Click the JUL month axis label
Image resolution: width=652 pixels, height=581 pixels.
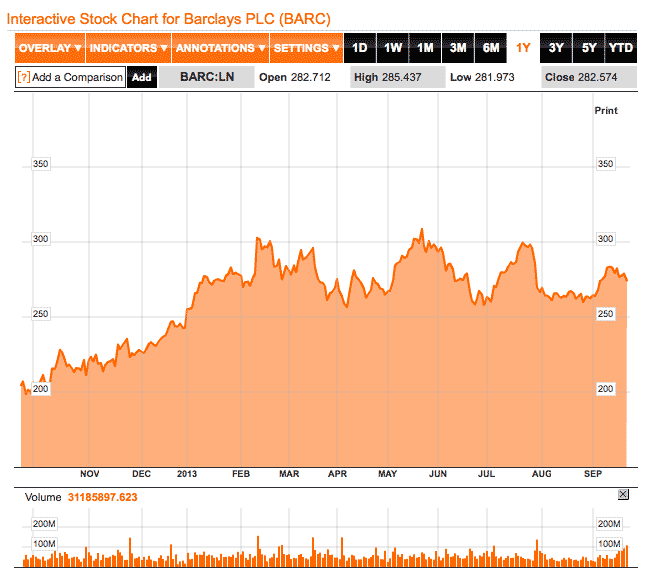coord(487,474)
